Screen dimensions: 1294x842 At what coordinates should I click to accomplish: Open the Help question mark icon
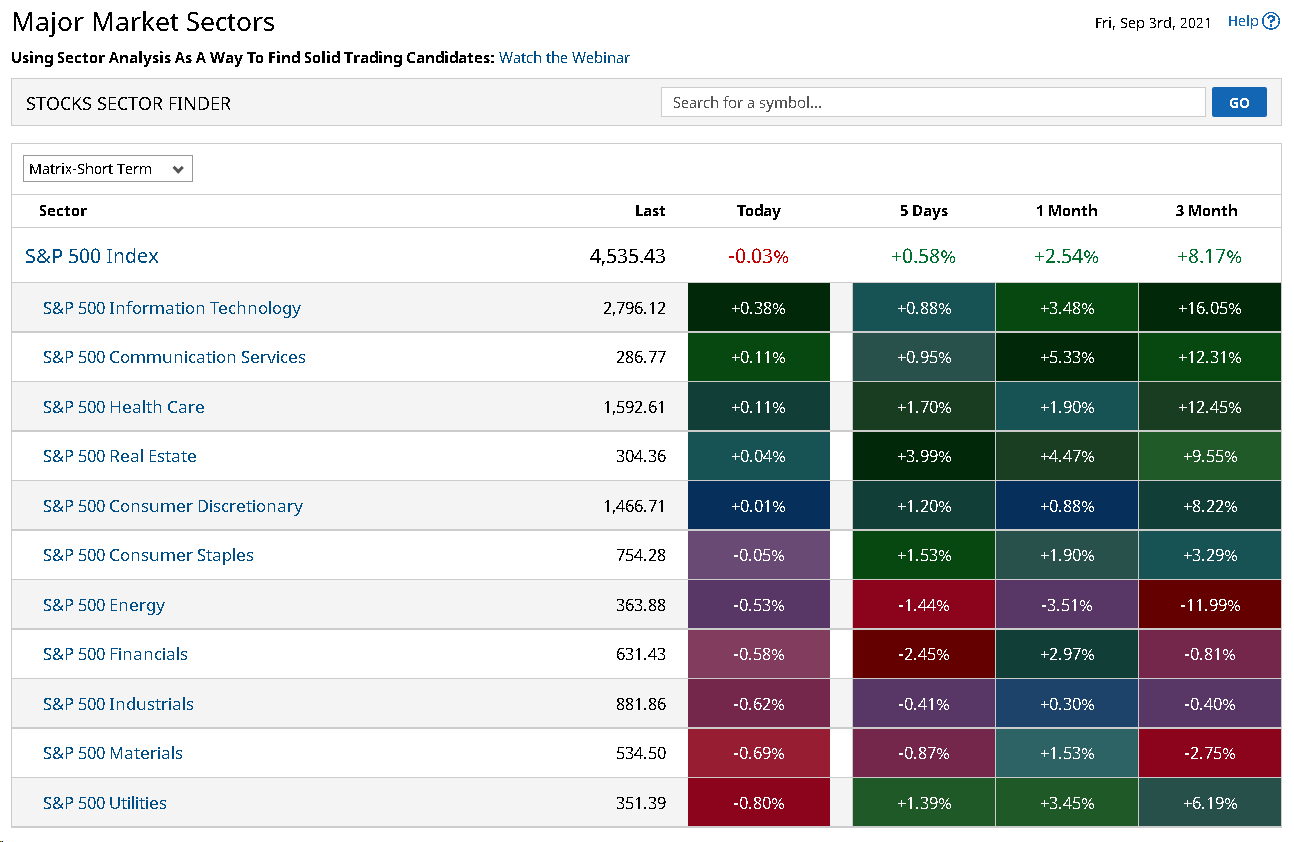click(1271, 21)
